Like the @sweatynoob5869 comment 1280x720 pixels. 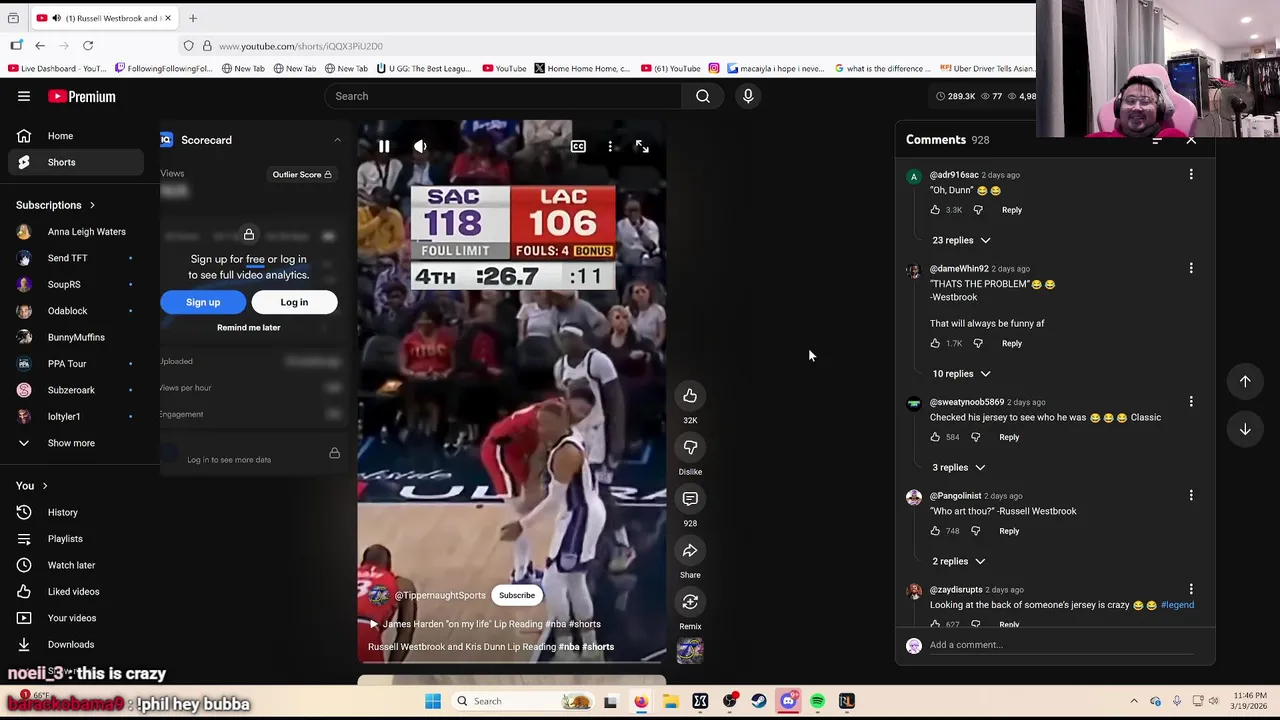935,437
